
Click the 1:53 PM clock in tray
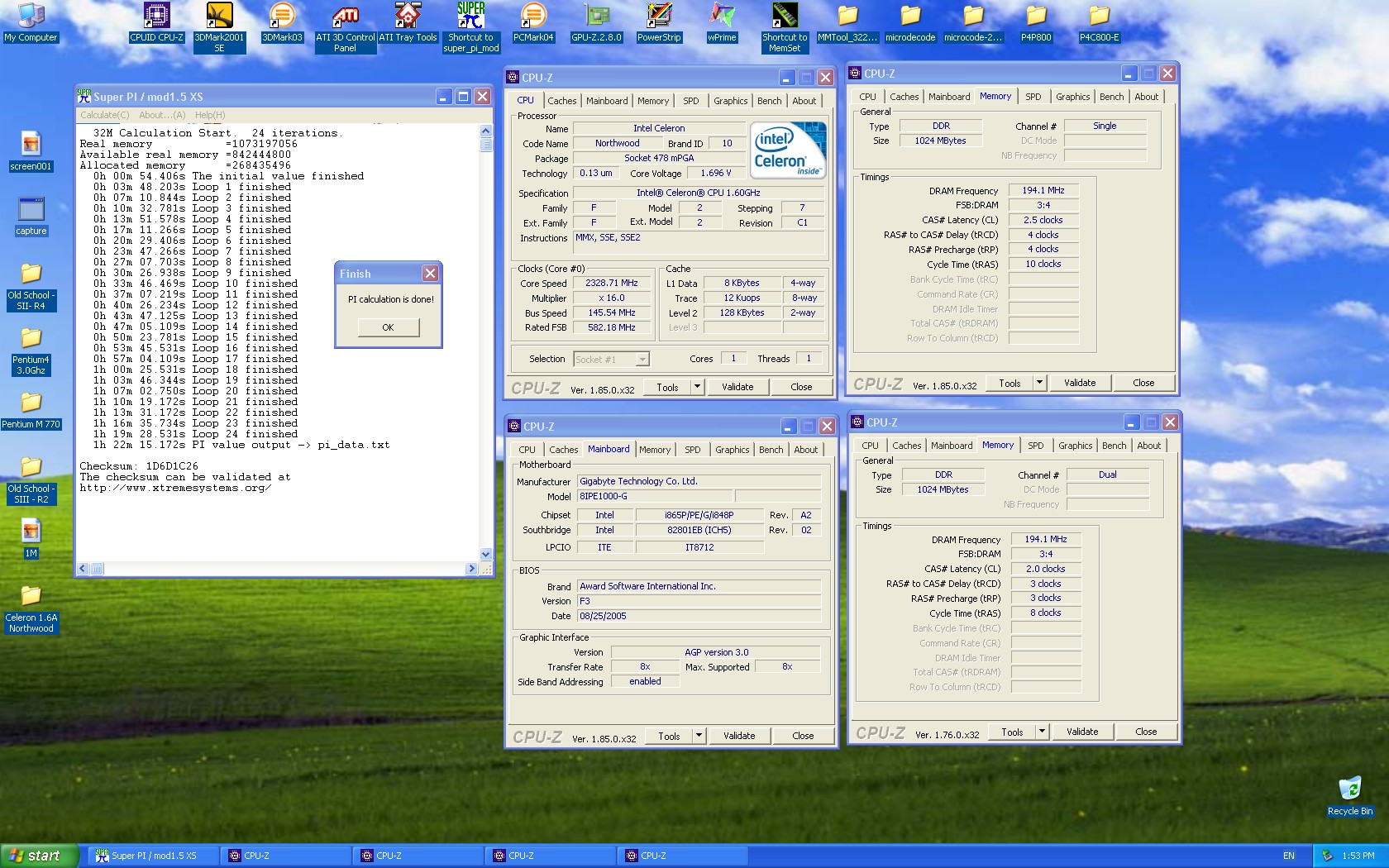coord(1358,856)
